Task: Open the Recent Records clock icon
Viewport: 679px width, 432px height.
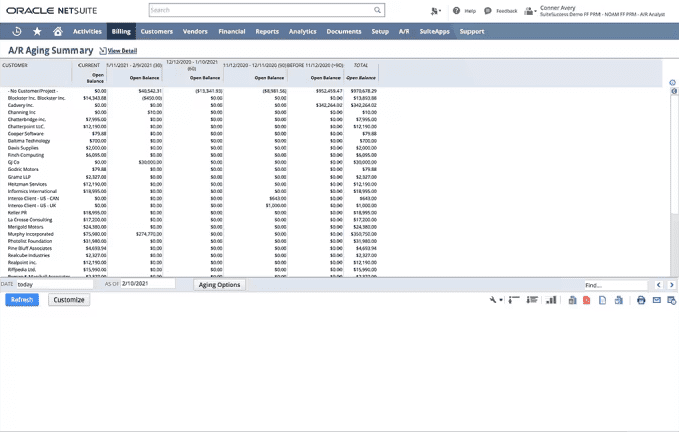Action: tap(18, 31)
